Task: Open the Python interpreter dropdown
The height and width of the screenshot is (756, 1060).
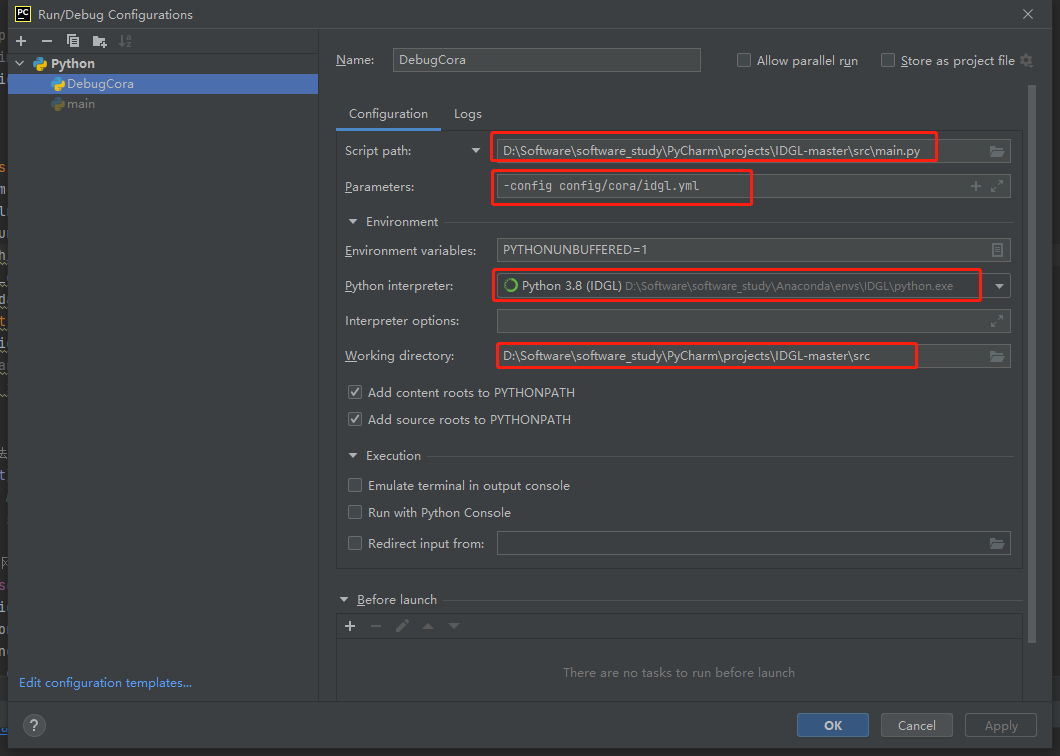Action: (998, 285)
